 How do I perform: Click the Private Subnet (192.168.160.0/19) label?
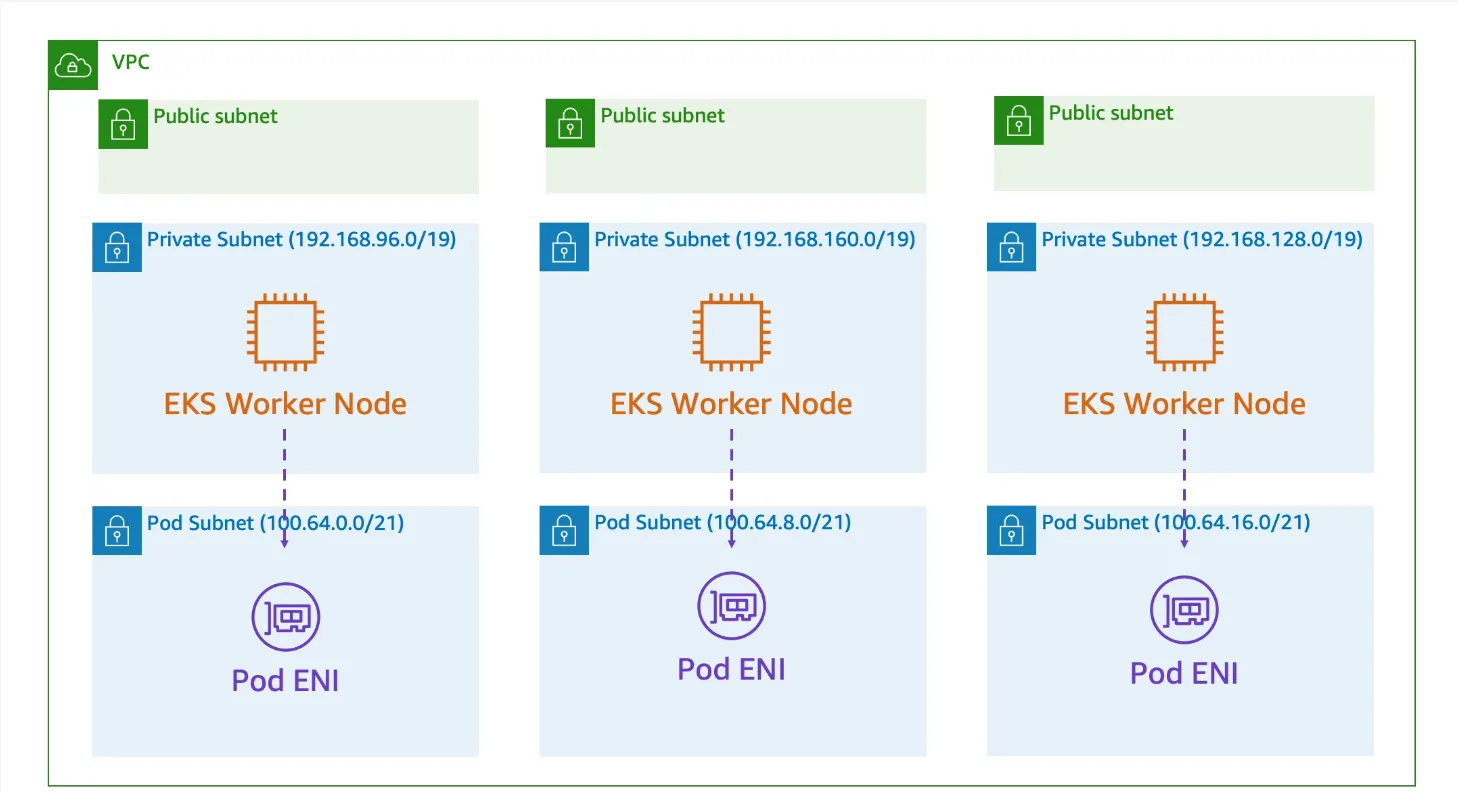(755, 240)
